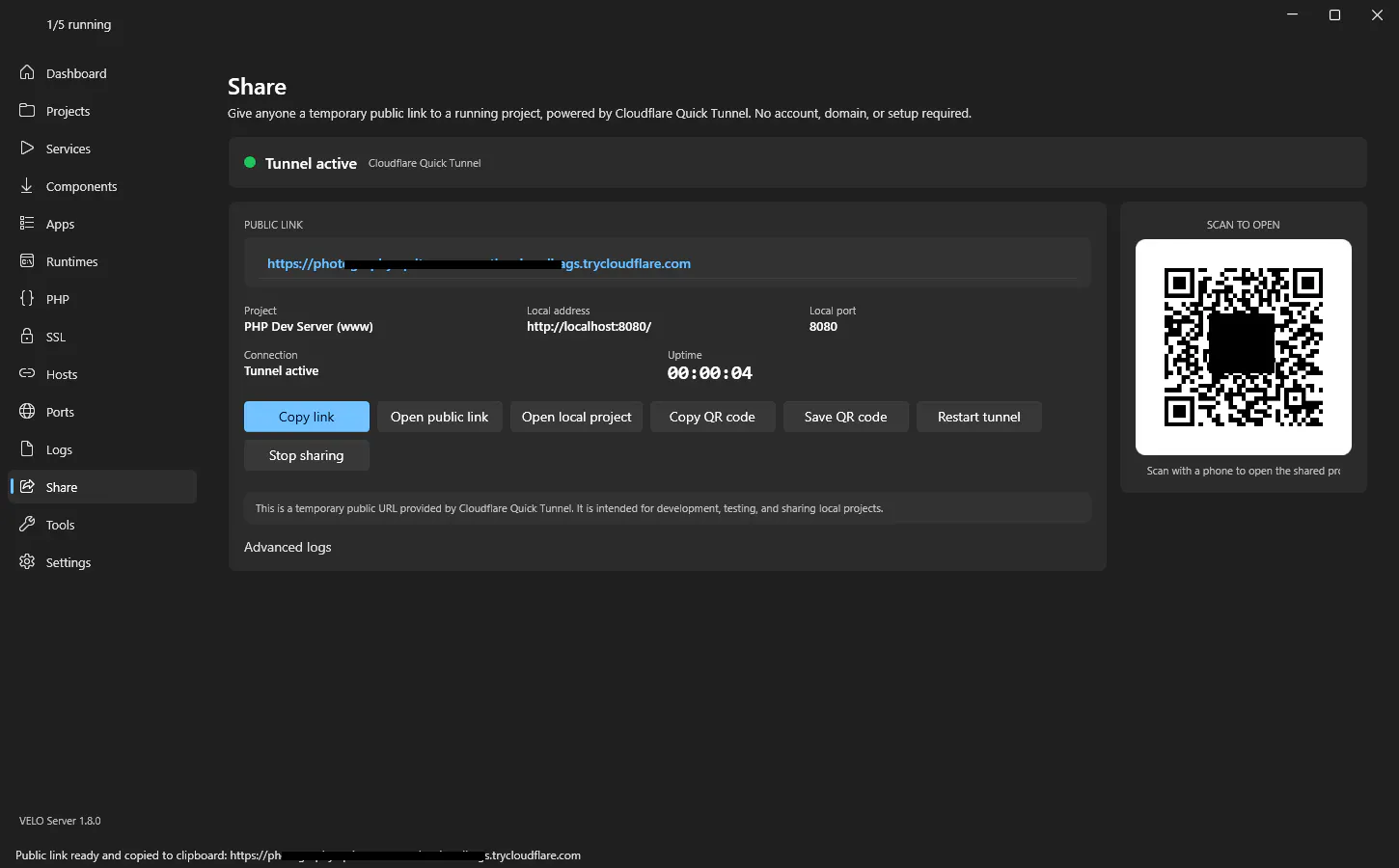Click the Projects folder icon

[27, 111]
